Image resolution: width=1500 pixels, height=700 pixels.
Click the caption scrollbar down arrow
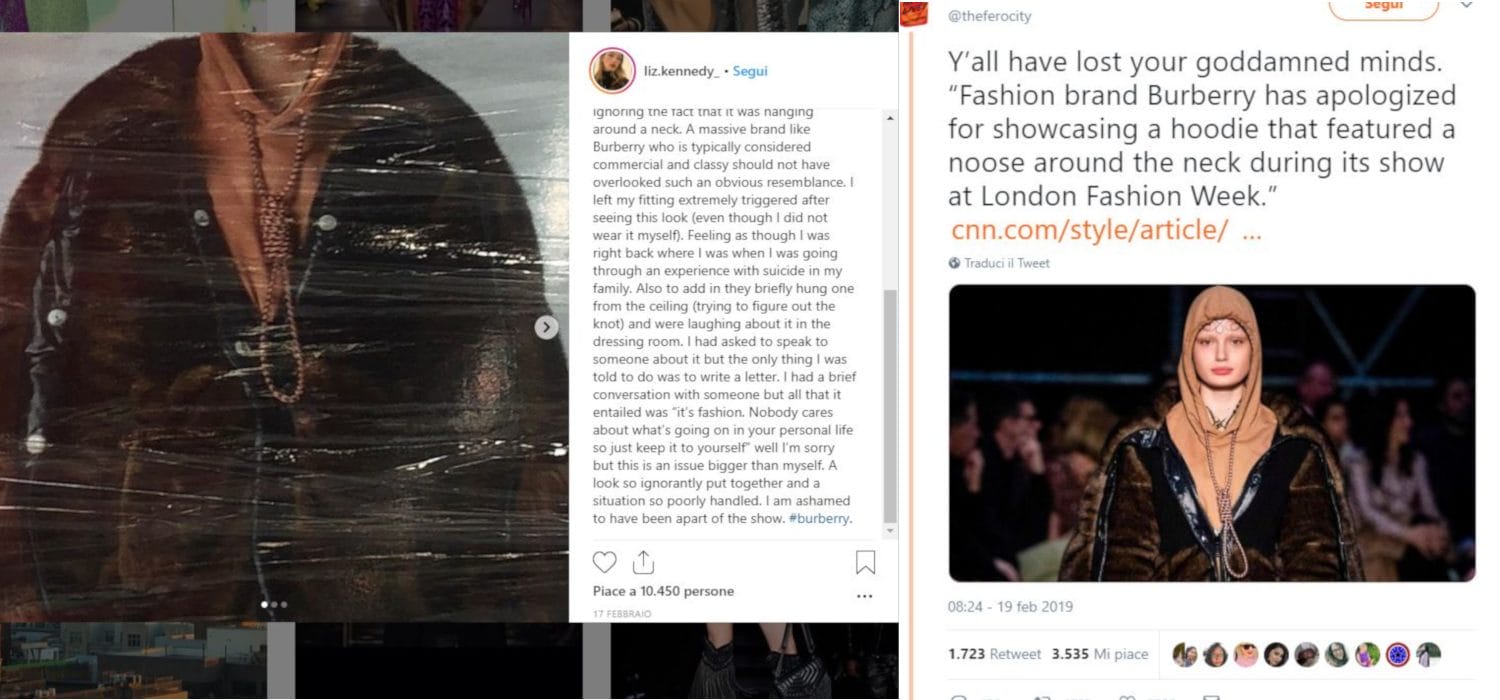click(891, 531)
